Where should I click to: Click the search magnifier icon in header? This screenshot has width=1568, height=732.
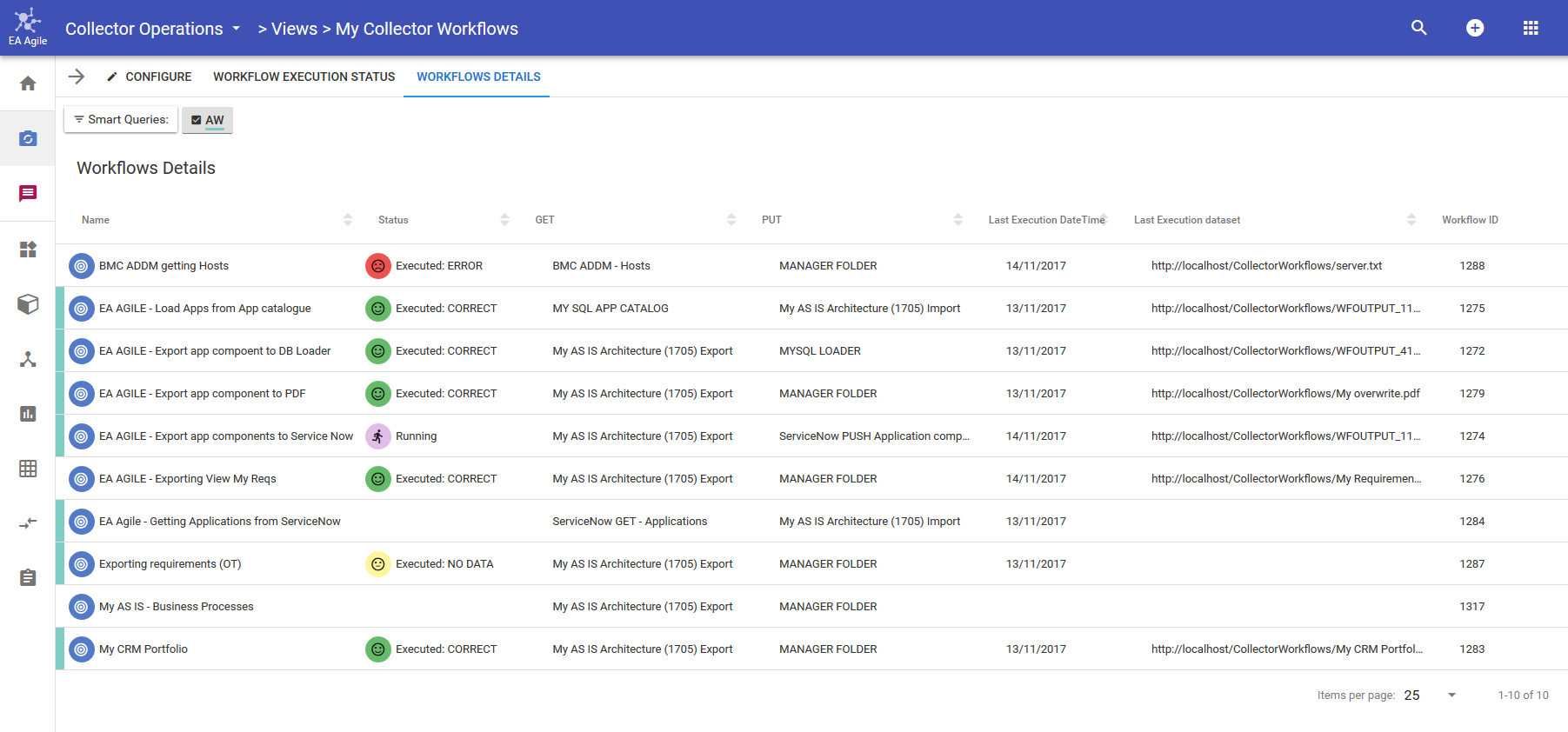[1418, 28]
